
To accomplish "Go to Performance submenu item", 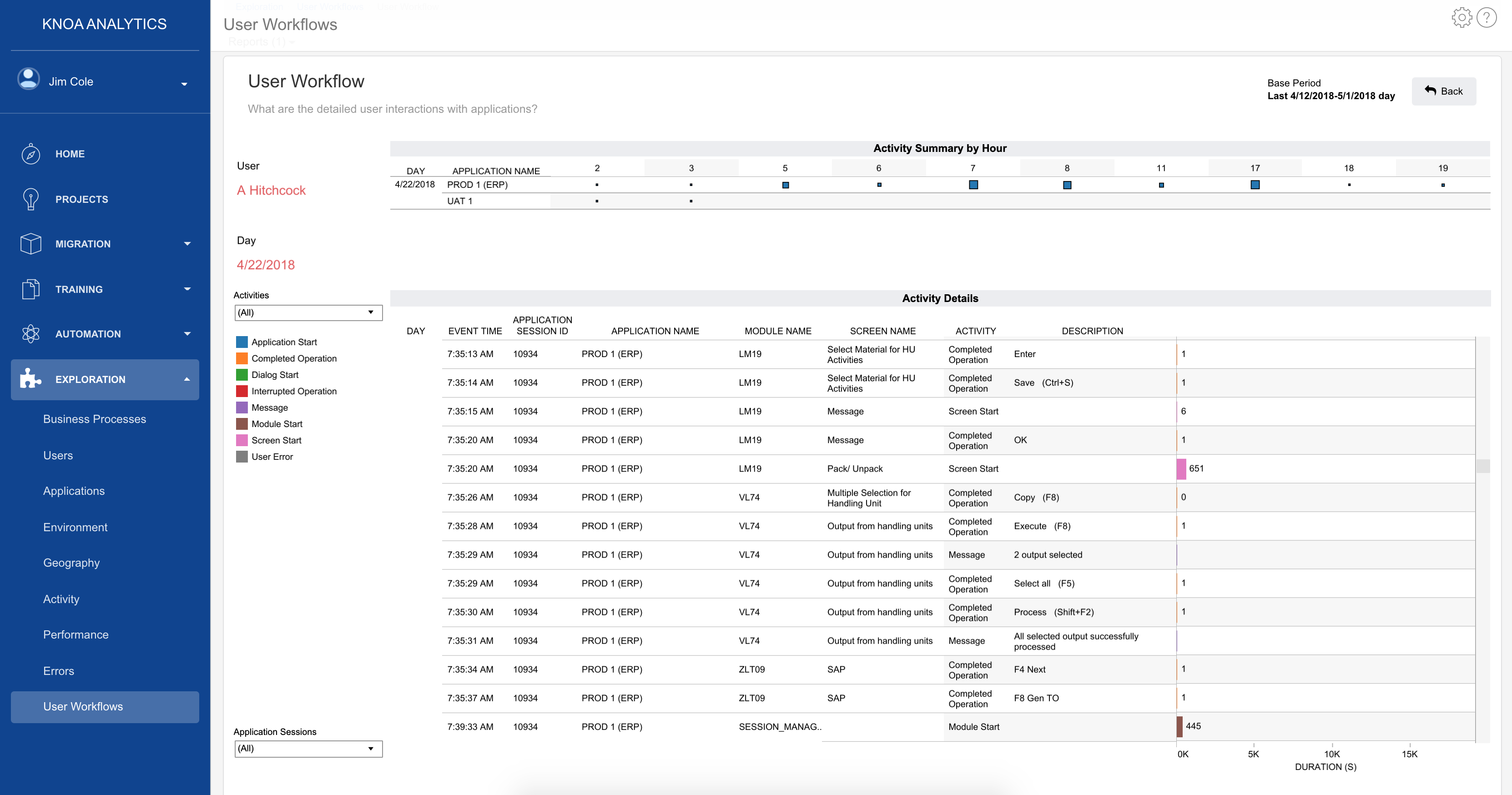I will click(x=76, y=635).
